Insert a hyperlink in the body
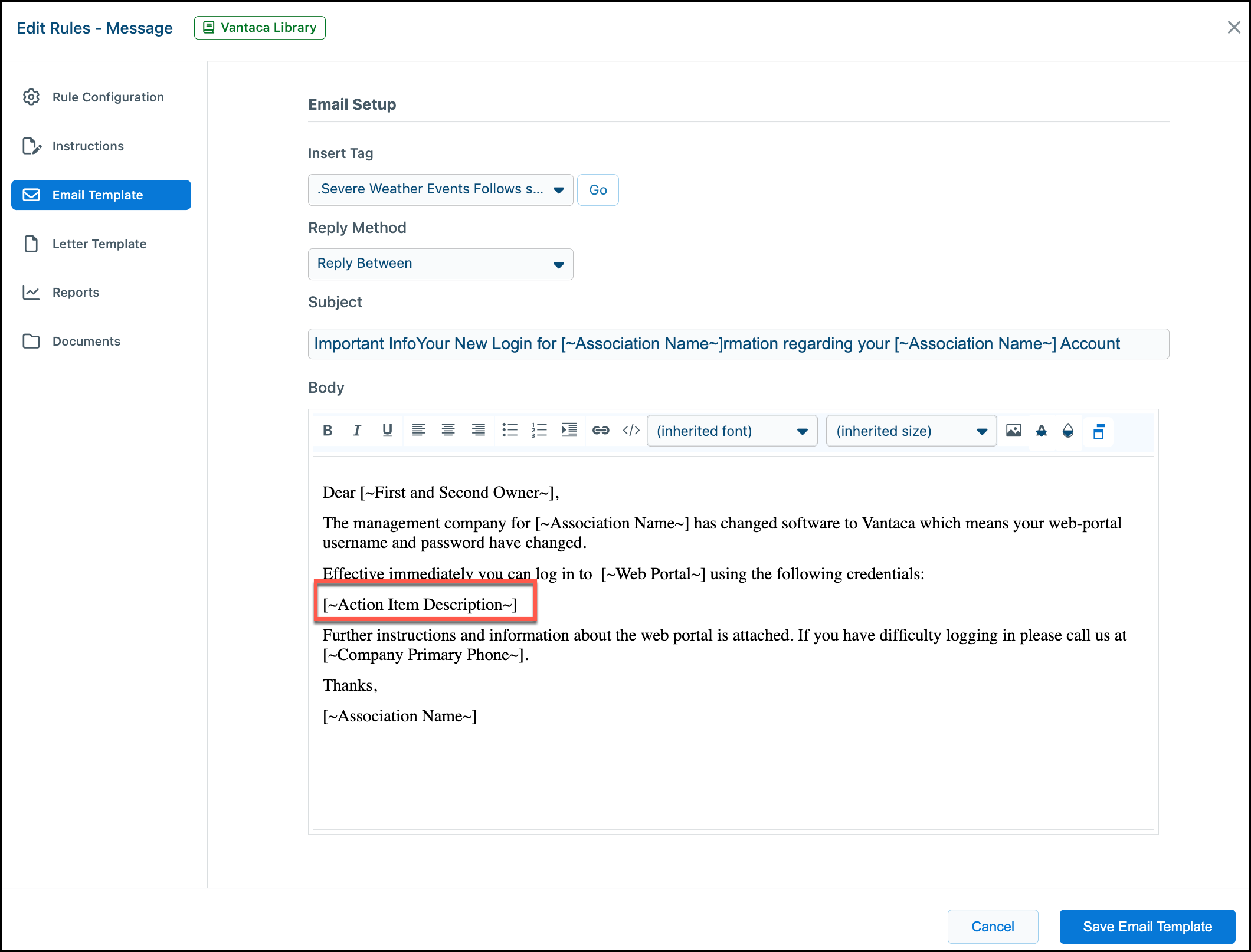Screen dimensions: 1251x952 [x=601, y=431]
